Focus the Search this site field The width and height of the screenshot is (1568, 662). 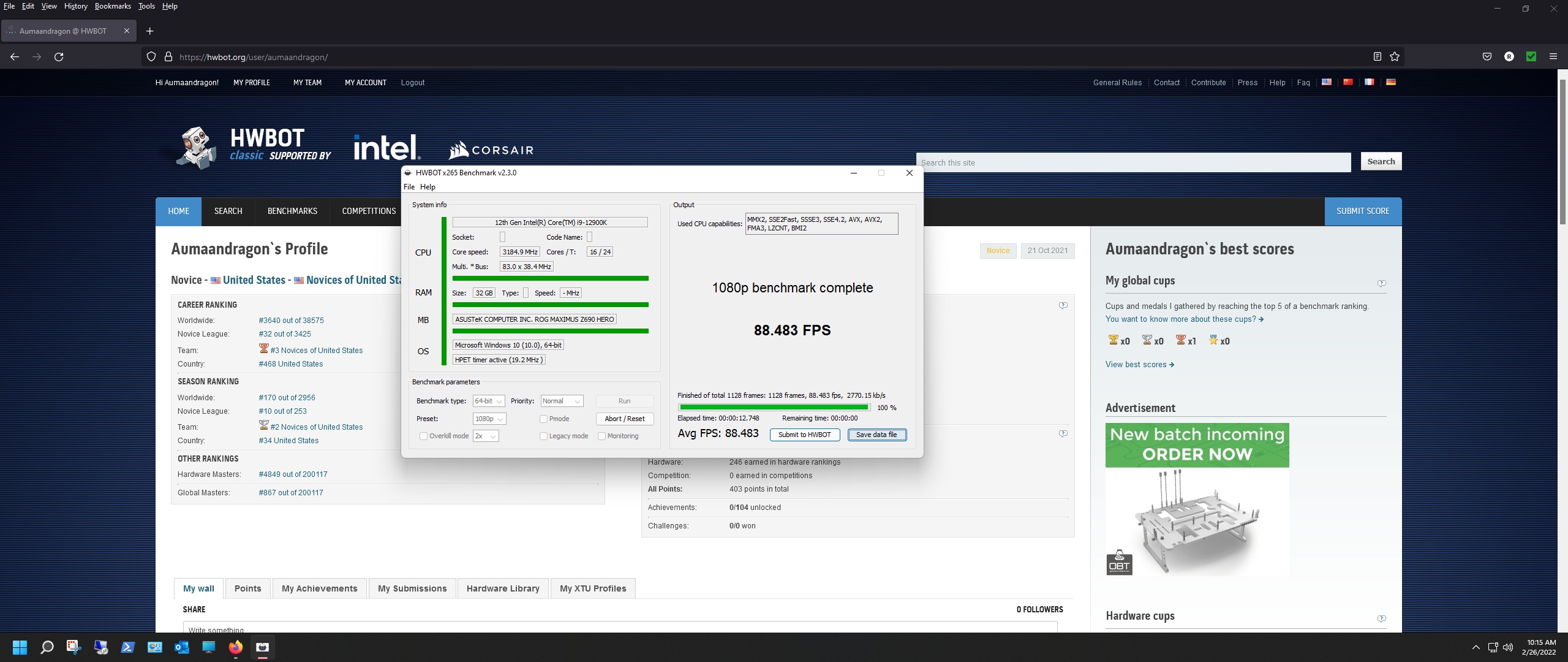(x=1134, y=162)
